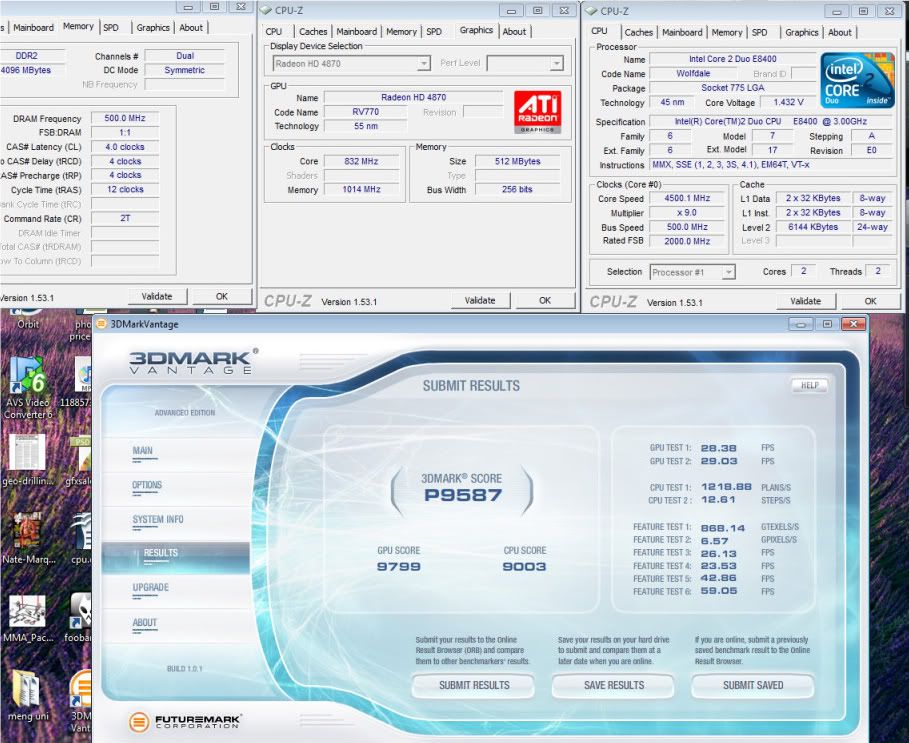Click OK in the CPU-Z CPU window

coord(871,301)
